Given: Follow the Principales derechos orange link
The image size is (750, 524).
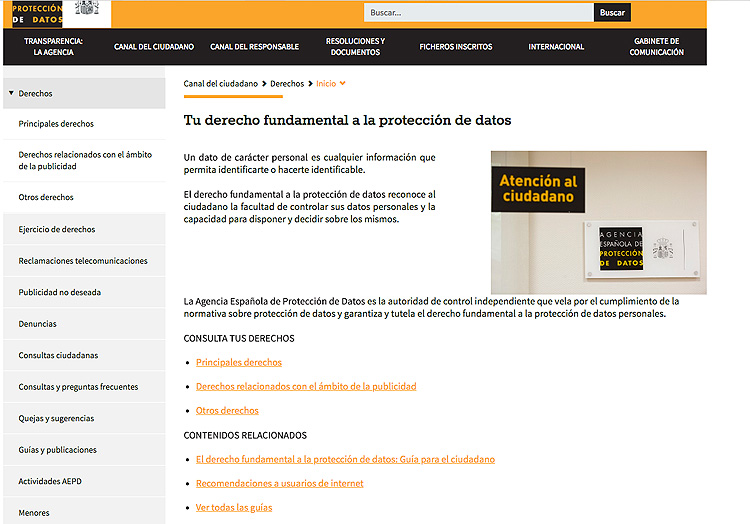Looking at the screenshot, I should point(239,362).
